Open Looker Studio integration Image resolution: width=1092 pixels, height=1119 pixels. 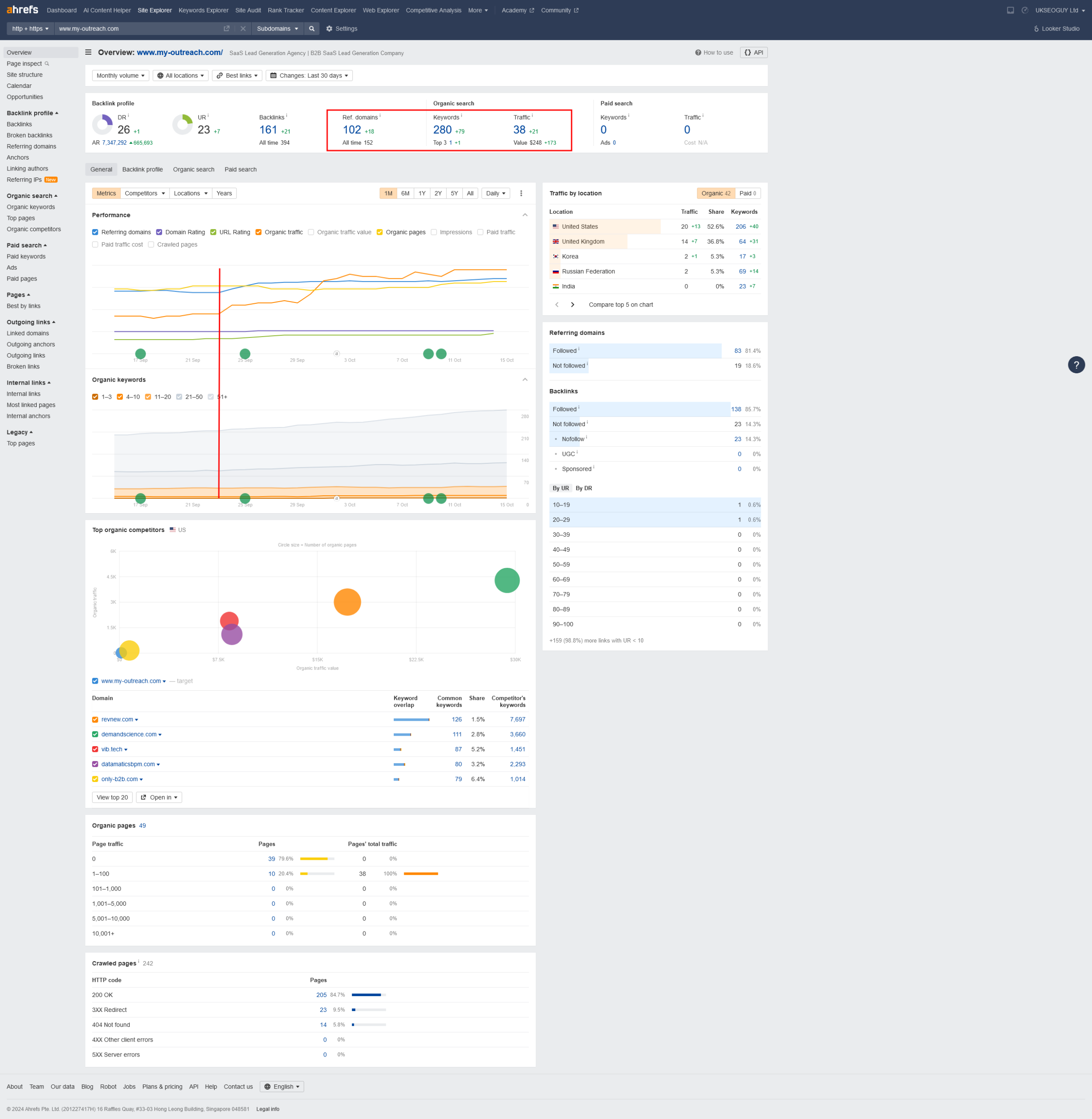[1057, 29]
